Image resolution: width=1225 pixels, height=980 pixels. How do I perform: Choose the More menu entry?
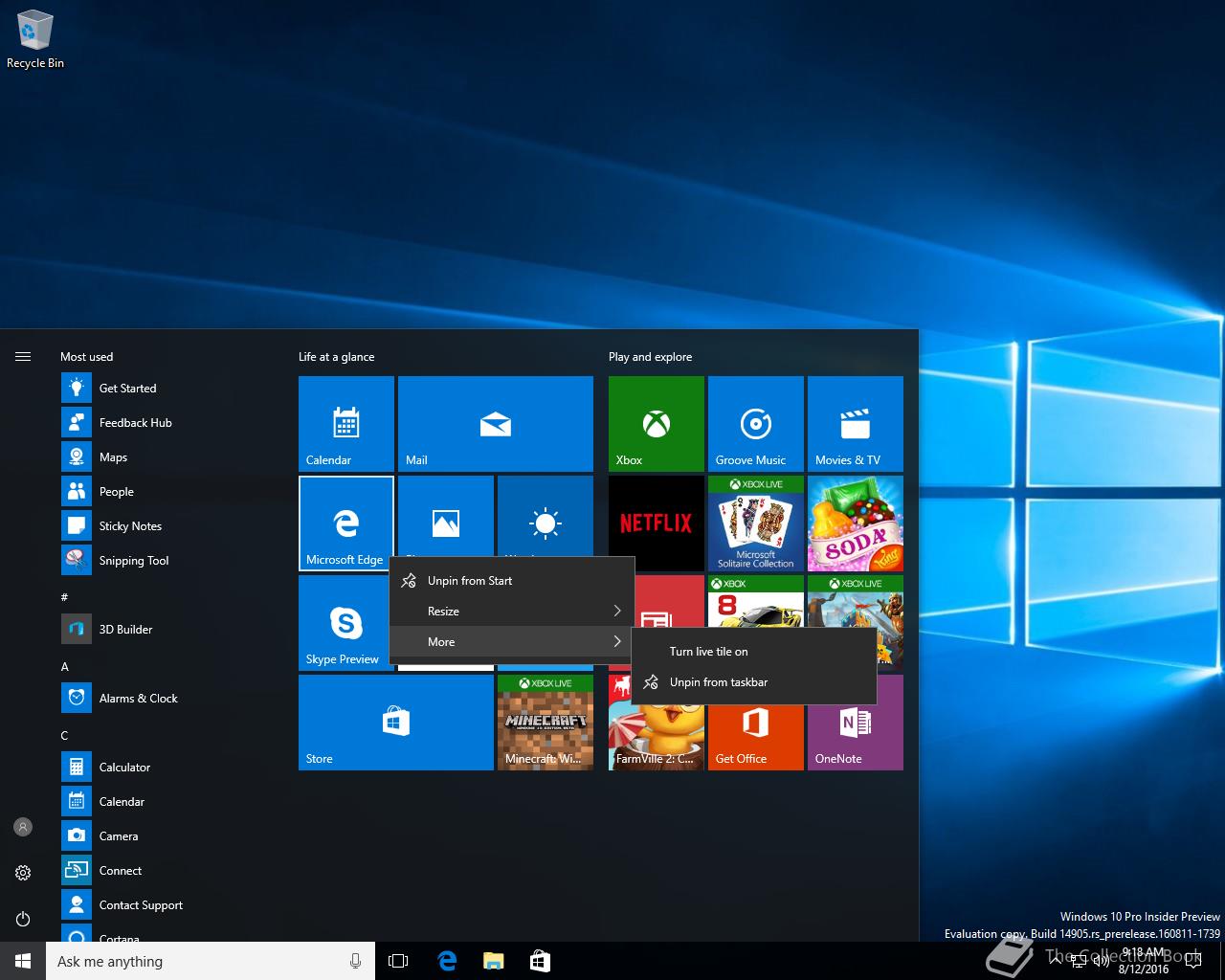coord(512,642)
